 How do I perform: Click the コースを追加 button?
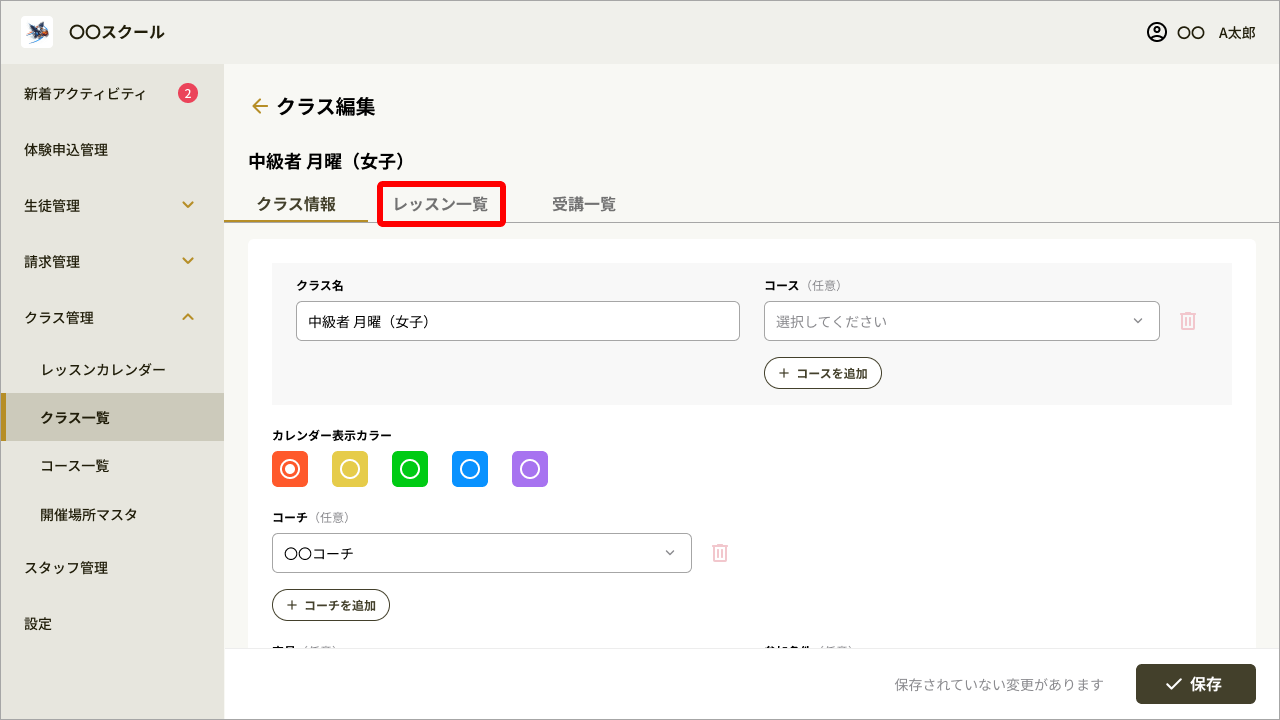coord(822,373)
